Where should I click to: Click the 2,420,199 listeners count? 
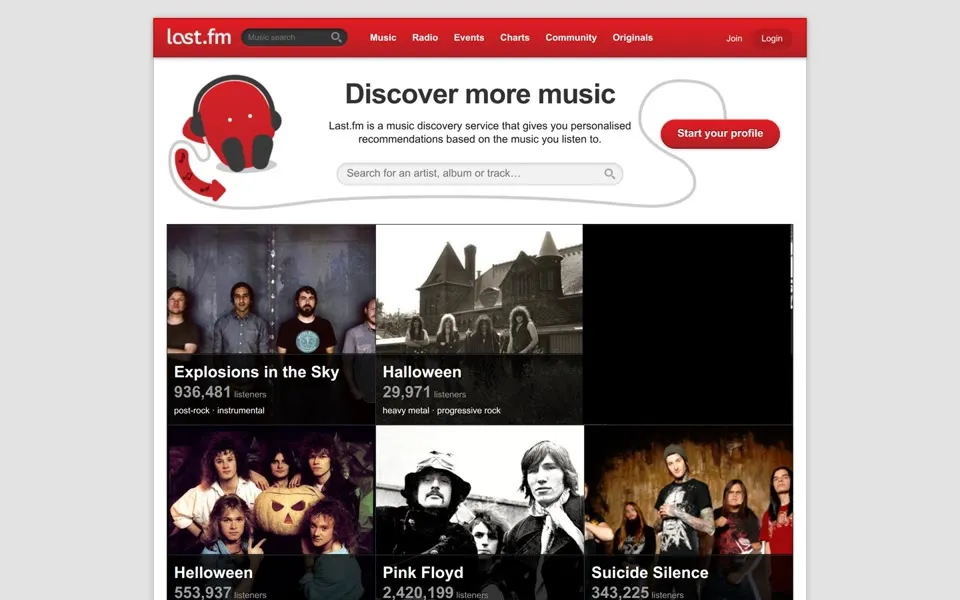(435, 593)
